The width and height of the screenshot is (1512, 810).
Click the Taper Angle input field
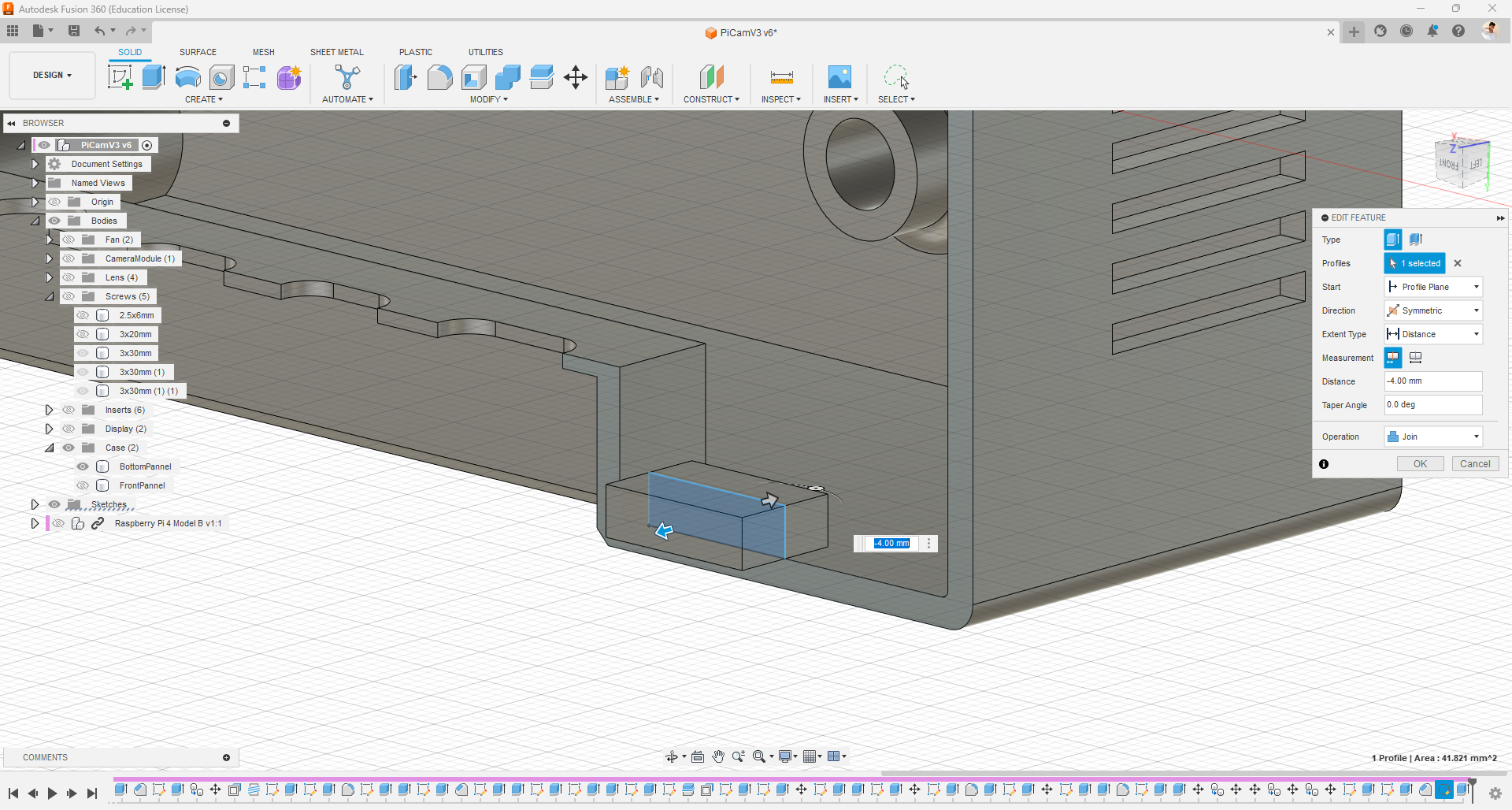(x=1432, y=405)
